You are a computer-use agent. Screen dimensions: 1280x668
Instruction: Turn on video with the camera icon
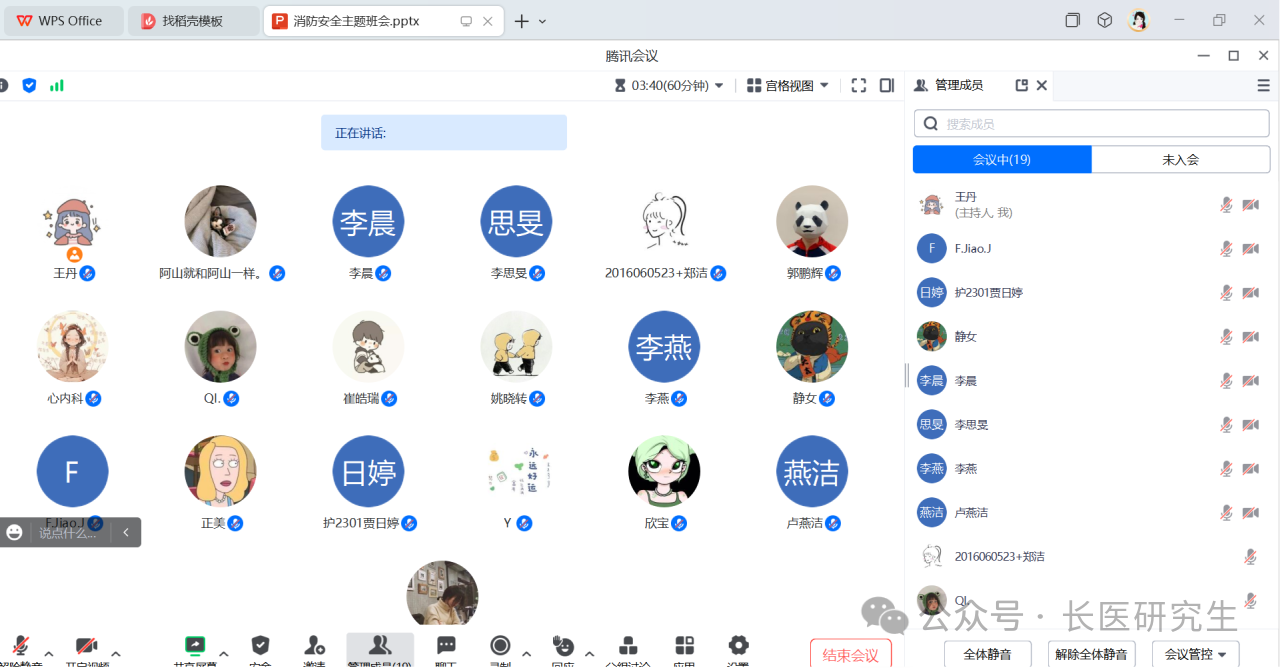click(87, 646)
